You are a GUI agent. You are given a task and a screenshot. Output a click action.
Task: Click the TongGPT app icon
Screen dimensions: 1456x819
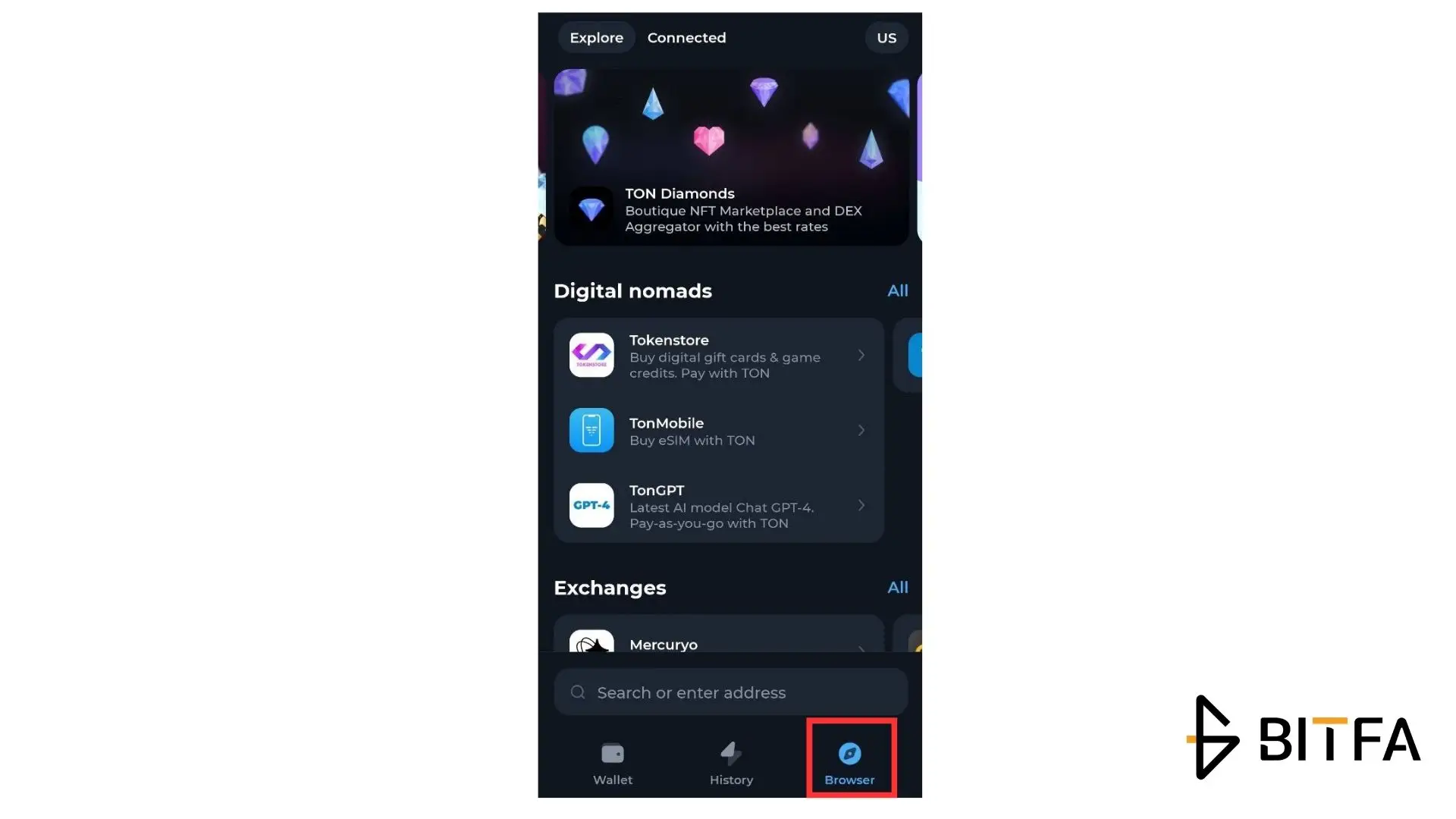591,505
